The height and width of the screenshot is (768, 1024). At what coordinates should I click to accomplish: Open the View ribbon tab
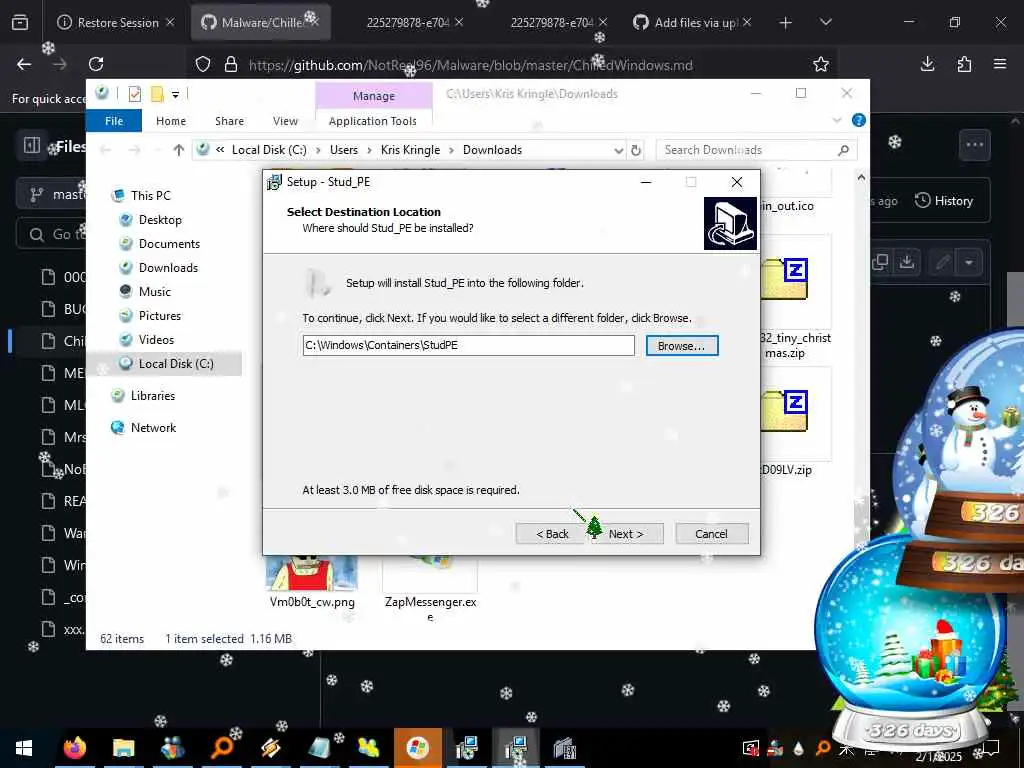(x=285, y=121)
